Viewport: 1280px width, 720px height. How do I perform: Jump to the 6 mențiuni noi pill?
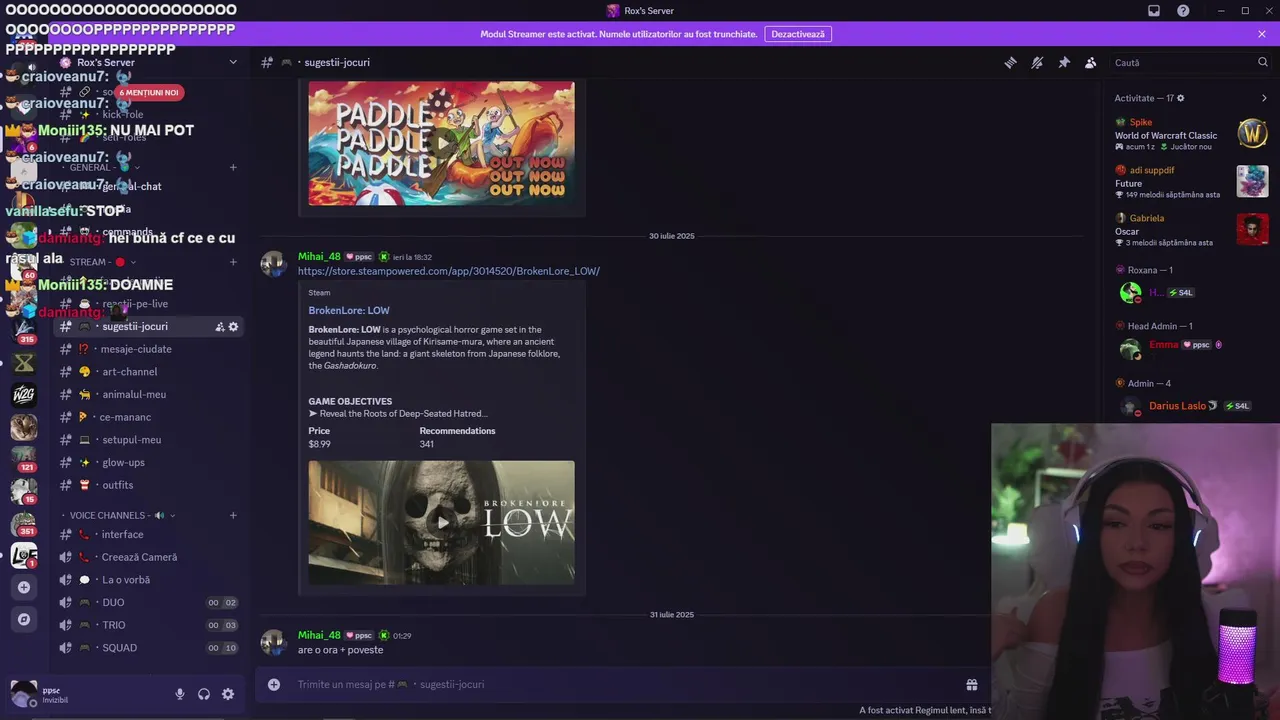point(148,92)
